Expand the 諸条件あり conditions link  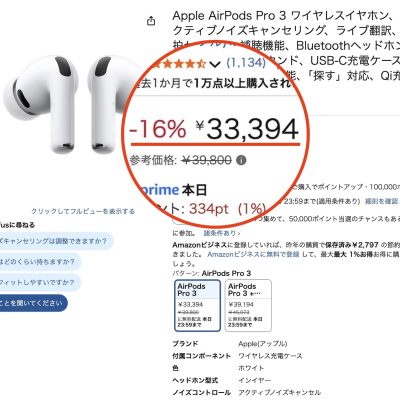tap(222, 233)
